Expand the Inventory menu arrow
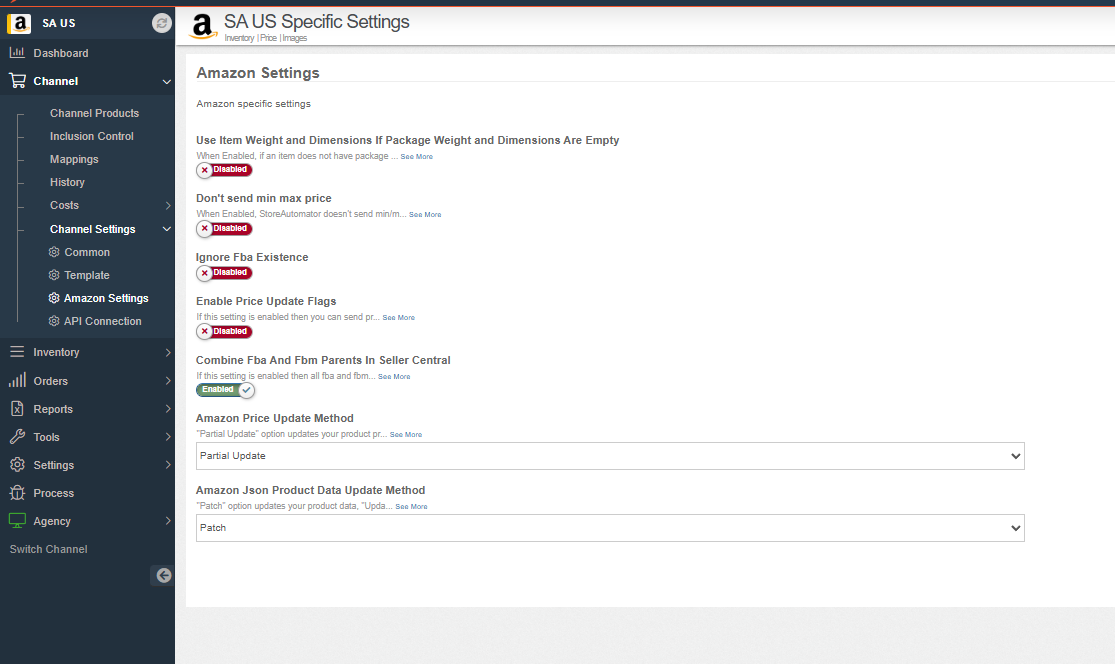This screenshot has width=1115, height=664. pos(168,353)
